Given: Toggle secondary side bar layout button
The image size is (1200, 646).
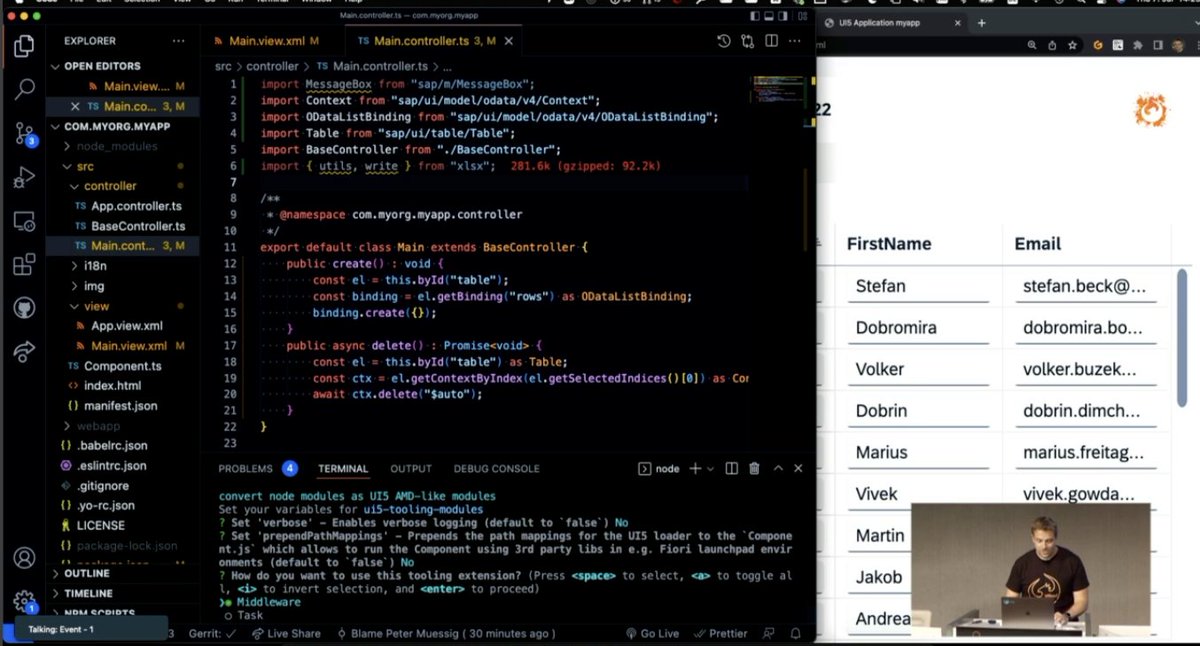Looking at the screenshot, I should click(x=783, y=17).
